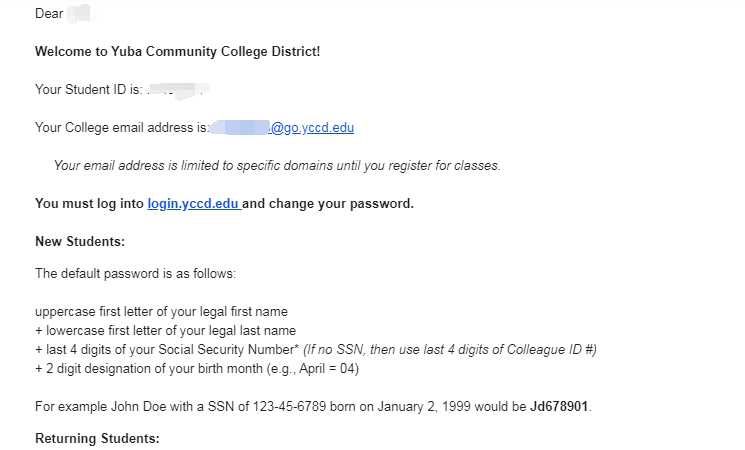Click the line about uppercase first letter

(162, 312)
